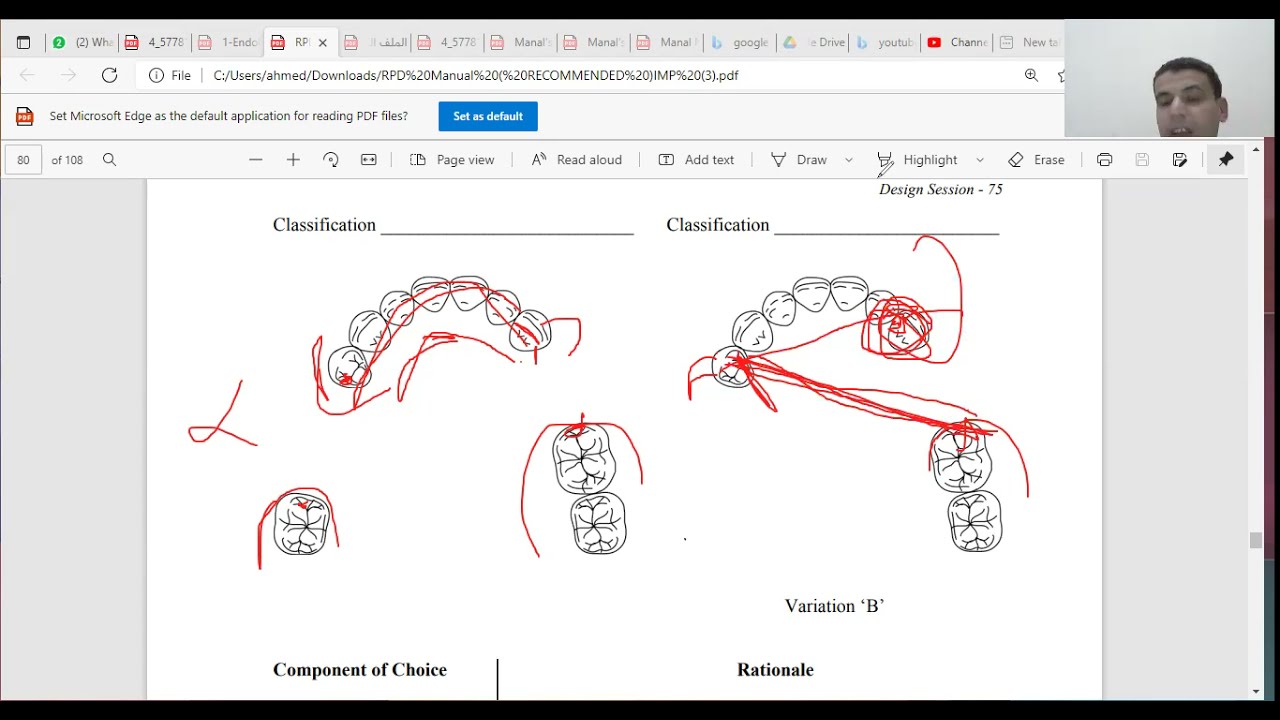Expand the Highlight color options arrow
Viewport: 1280px width, 720px height.
tap(980, 160)
